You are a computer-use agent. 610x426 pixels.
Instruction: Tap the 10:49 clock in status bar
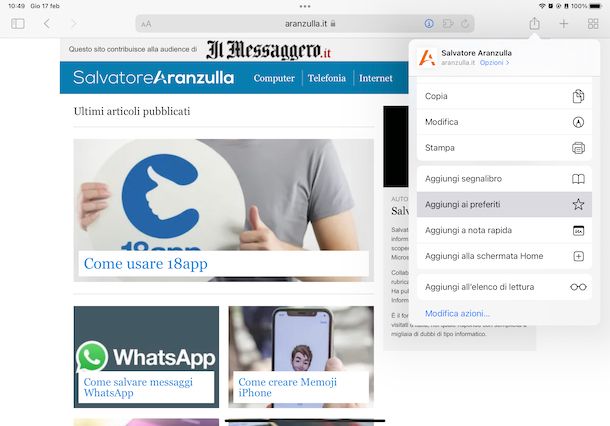coord(16,6)
